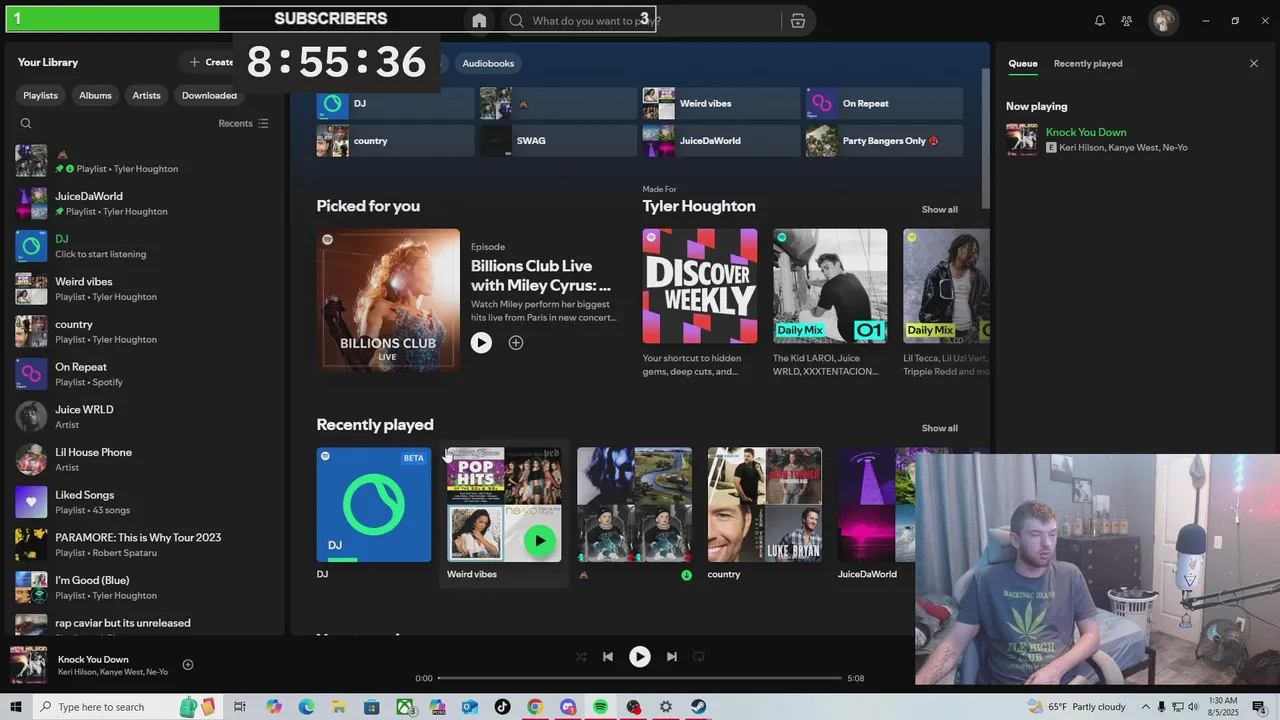Open I'm Good (Blue) playlist in library
Screen dimensions: 1280x720
144,587
